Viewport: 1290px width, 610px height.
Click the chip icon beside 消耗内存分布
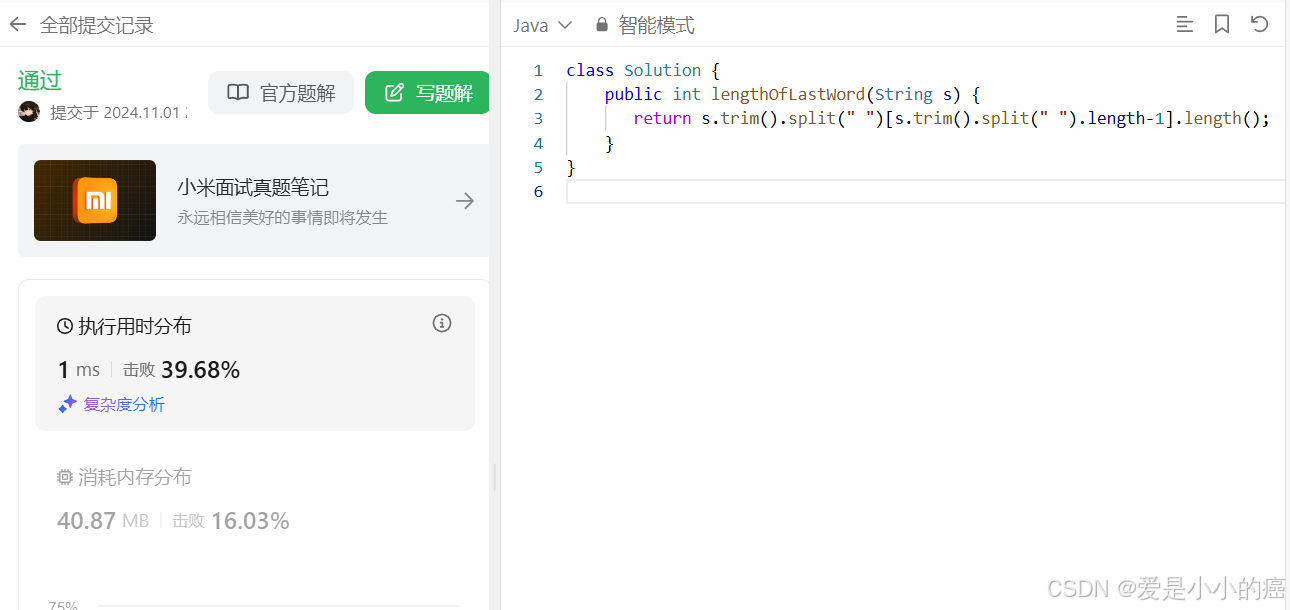tap(65, 478)
